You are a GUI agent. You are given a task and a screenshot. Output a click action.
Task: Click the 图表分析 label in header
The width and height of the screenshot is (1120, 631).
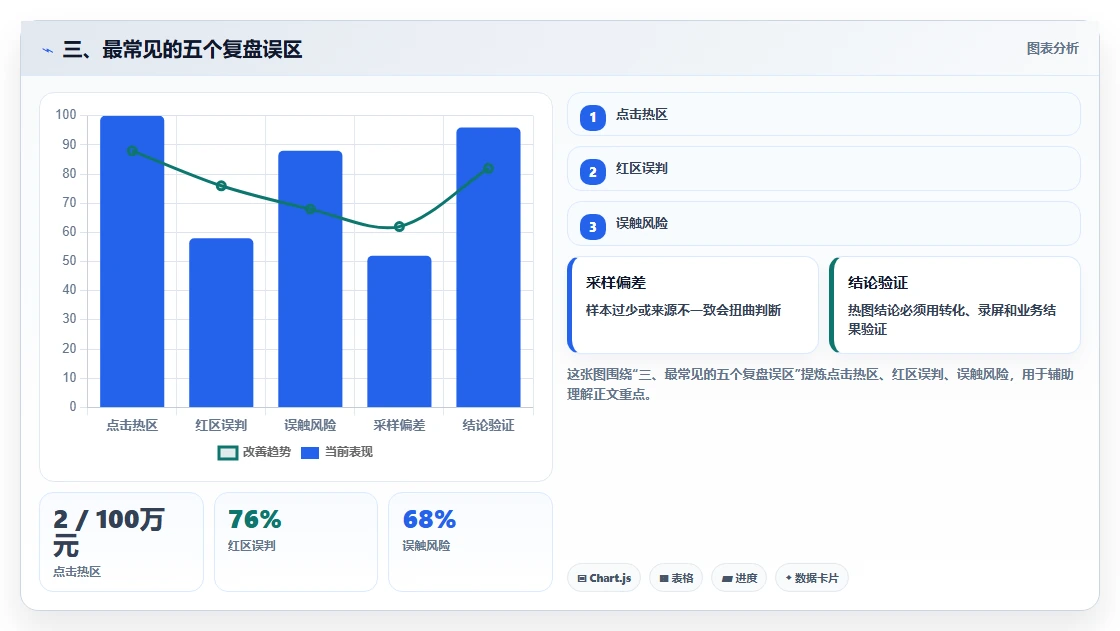pyautogui.click(x=1052, y=49)
